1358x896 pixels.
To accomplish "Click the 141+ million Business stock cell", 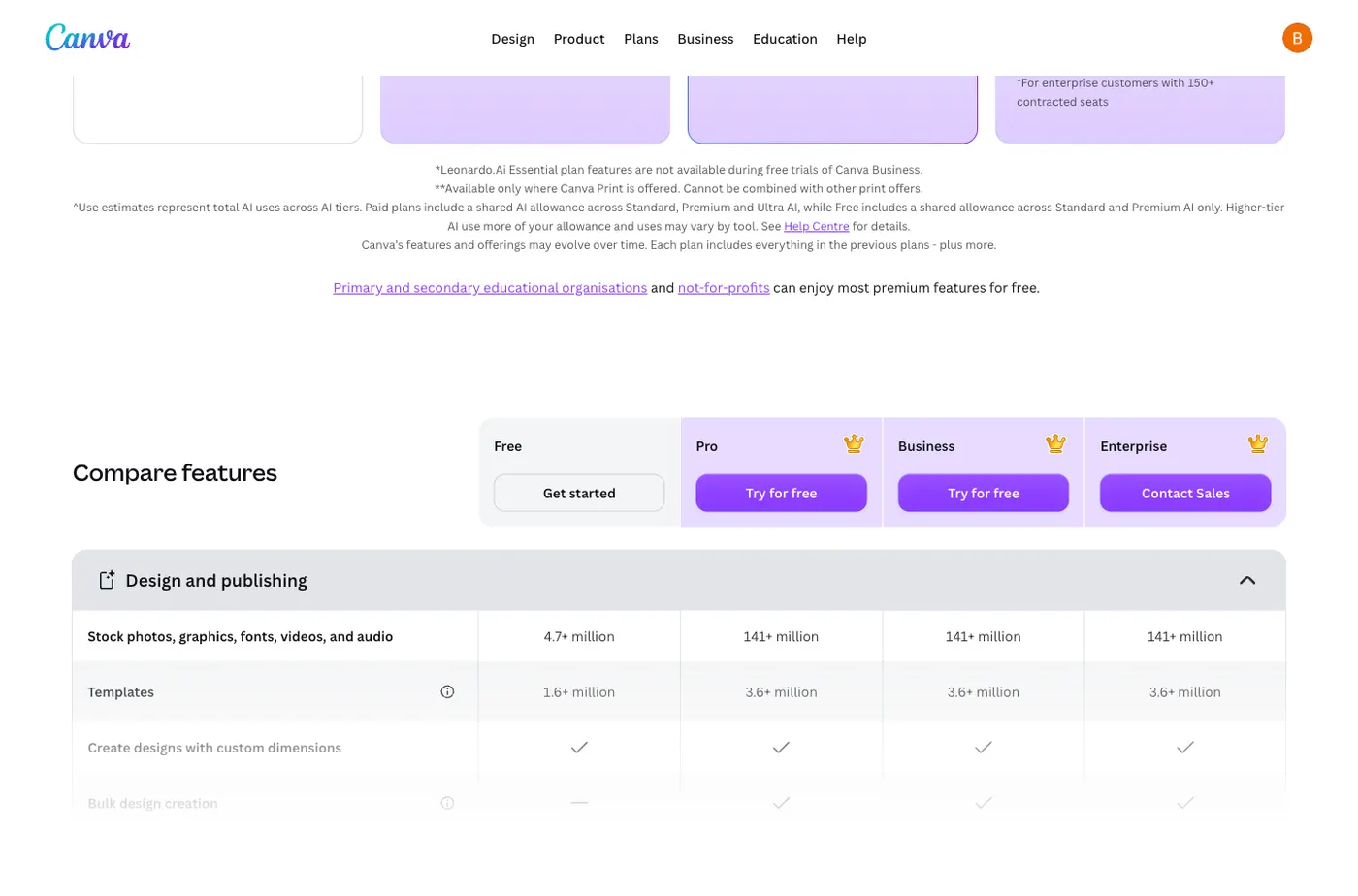I will point(984,636).
